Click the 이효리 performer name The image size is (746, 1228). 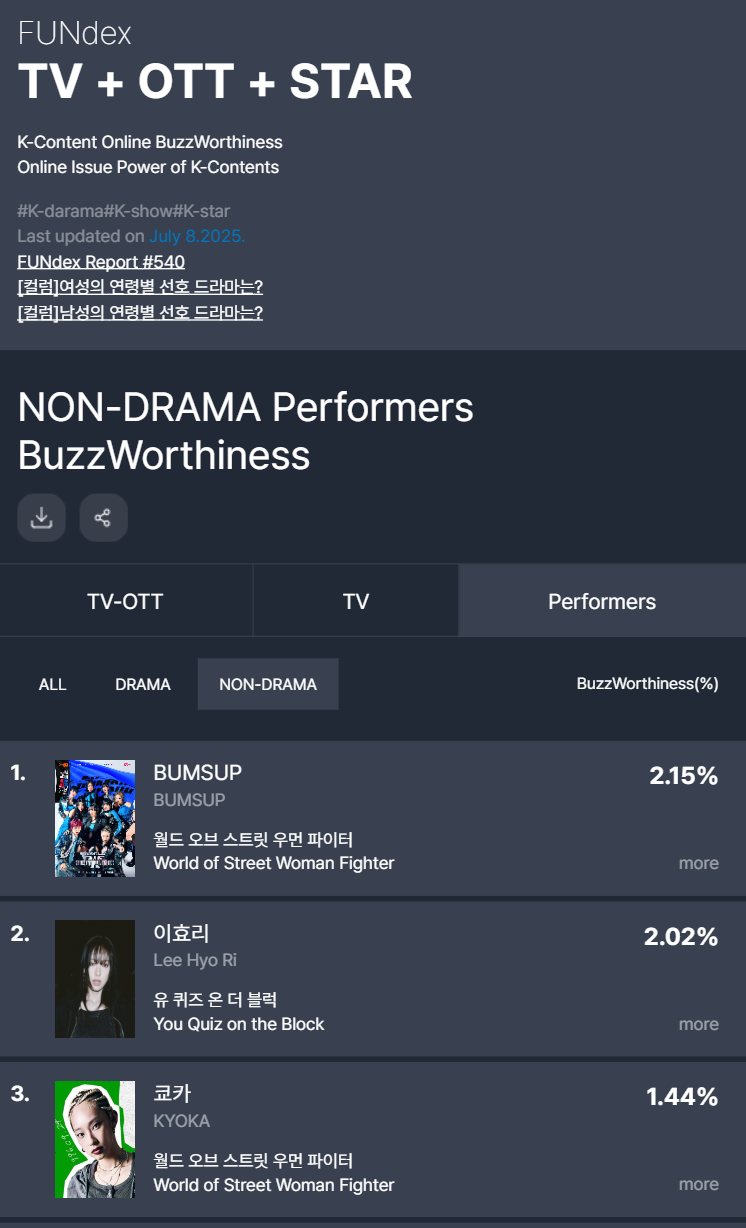pos(181,933)
